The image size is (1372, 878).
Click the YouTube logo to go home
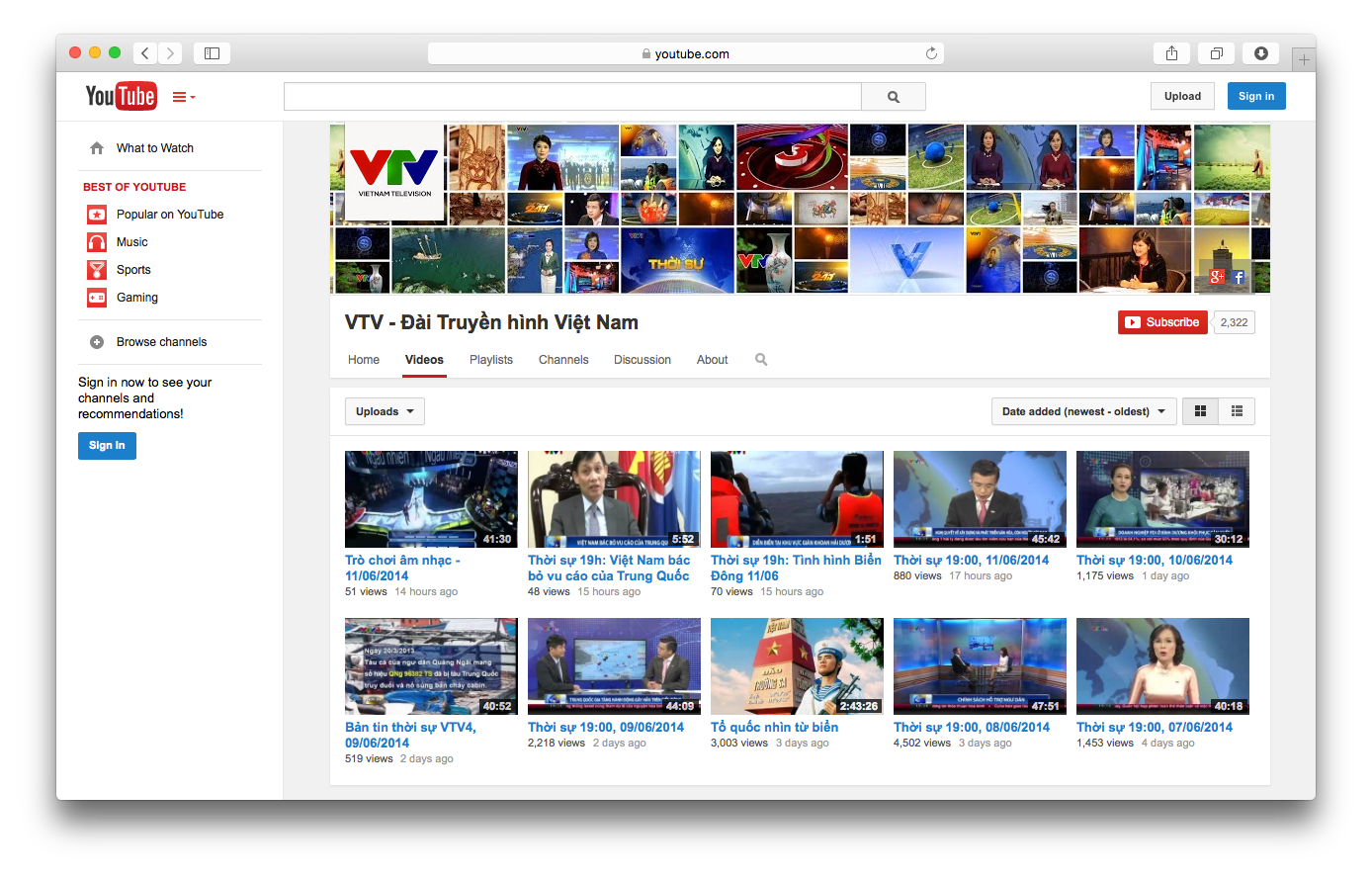tap(121, 96)
